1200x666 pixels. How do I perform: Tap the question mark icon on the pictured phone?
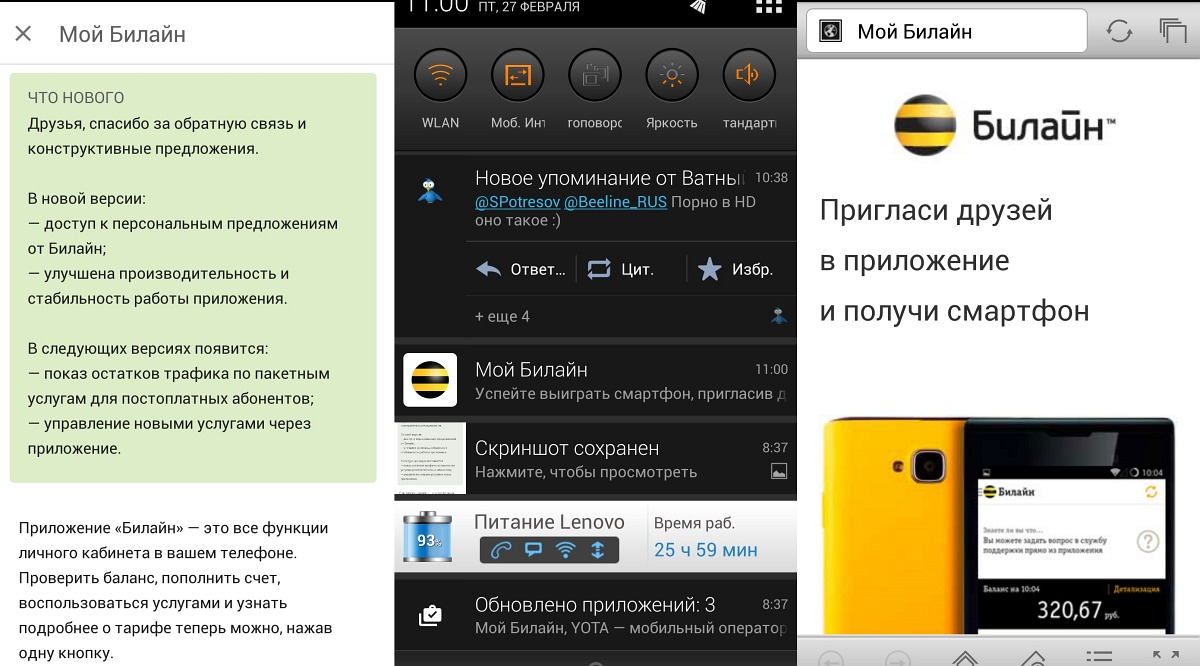coord(1148,543)
